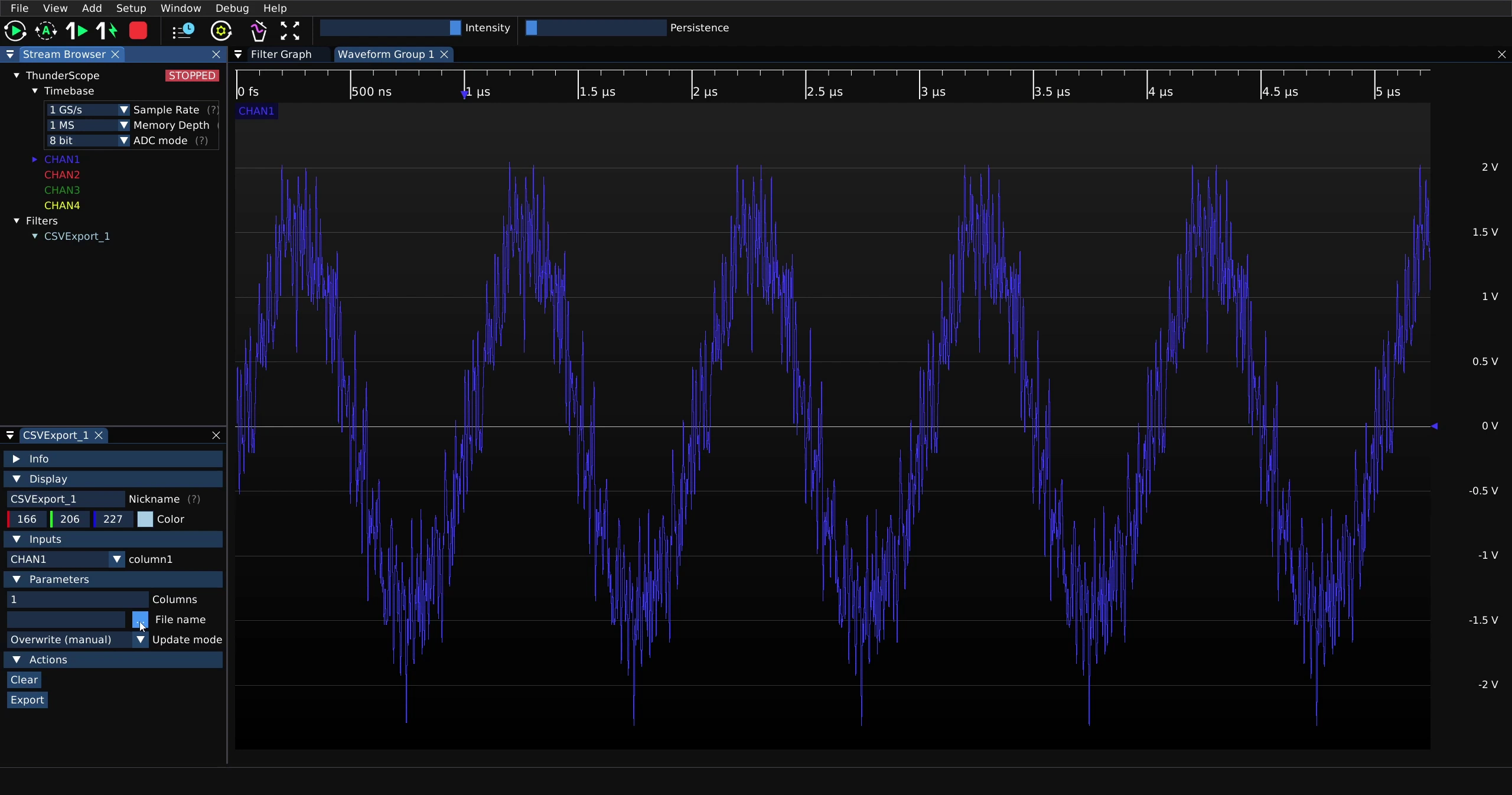Click the Clear button
The image size is (1512, 795).
coord(24,680)
